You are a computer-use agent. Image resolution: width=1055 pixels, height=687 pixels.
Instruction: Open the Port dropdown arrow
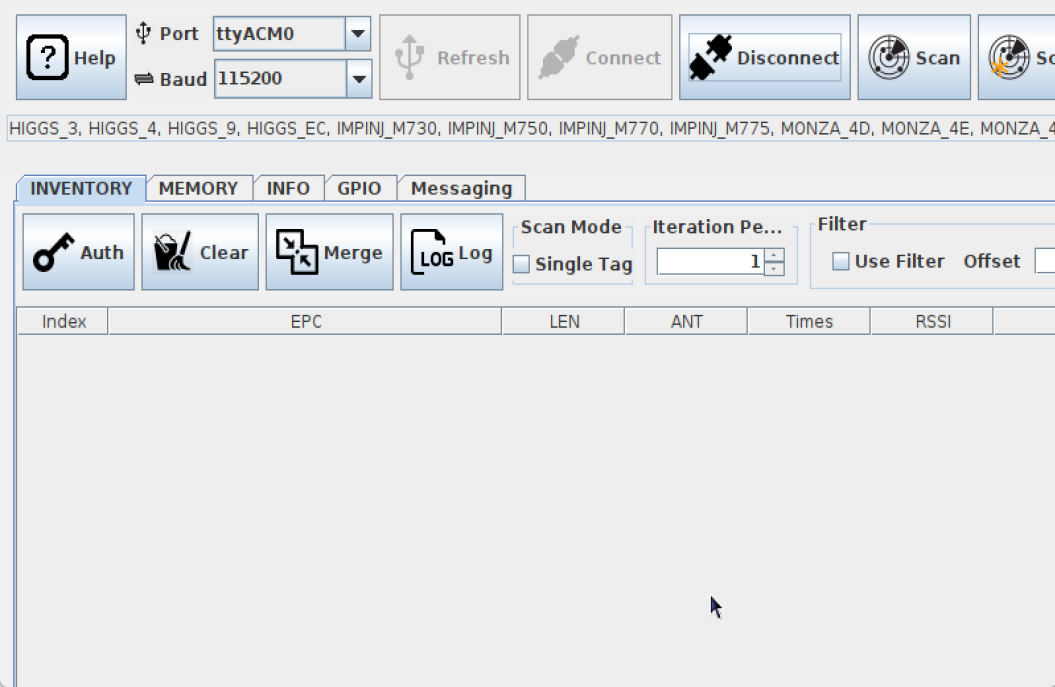pos(358,34)
